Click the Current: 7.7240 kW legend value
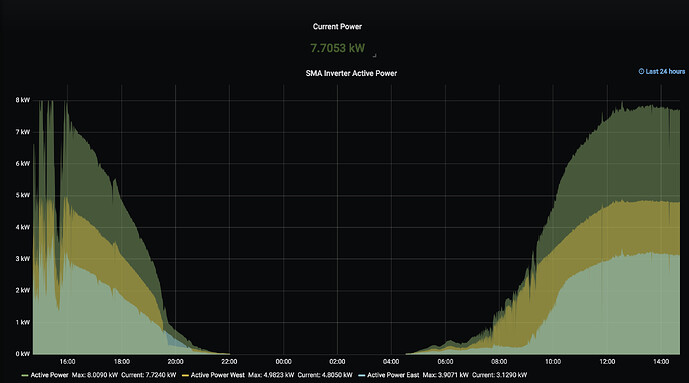The width and height of the screenshot is (689, 383). (149, 375)
